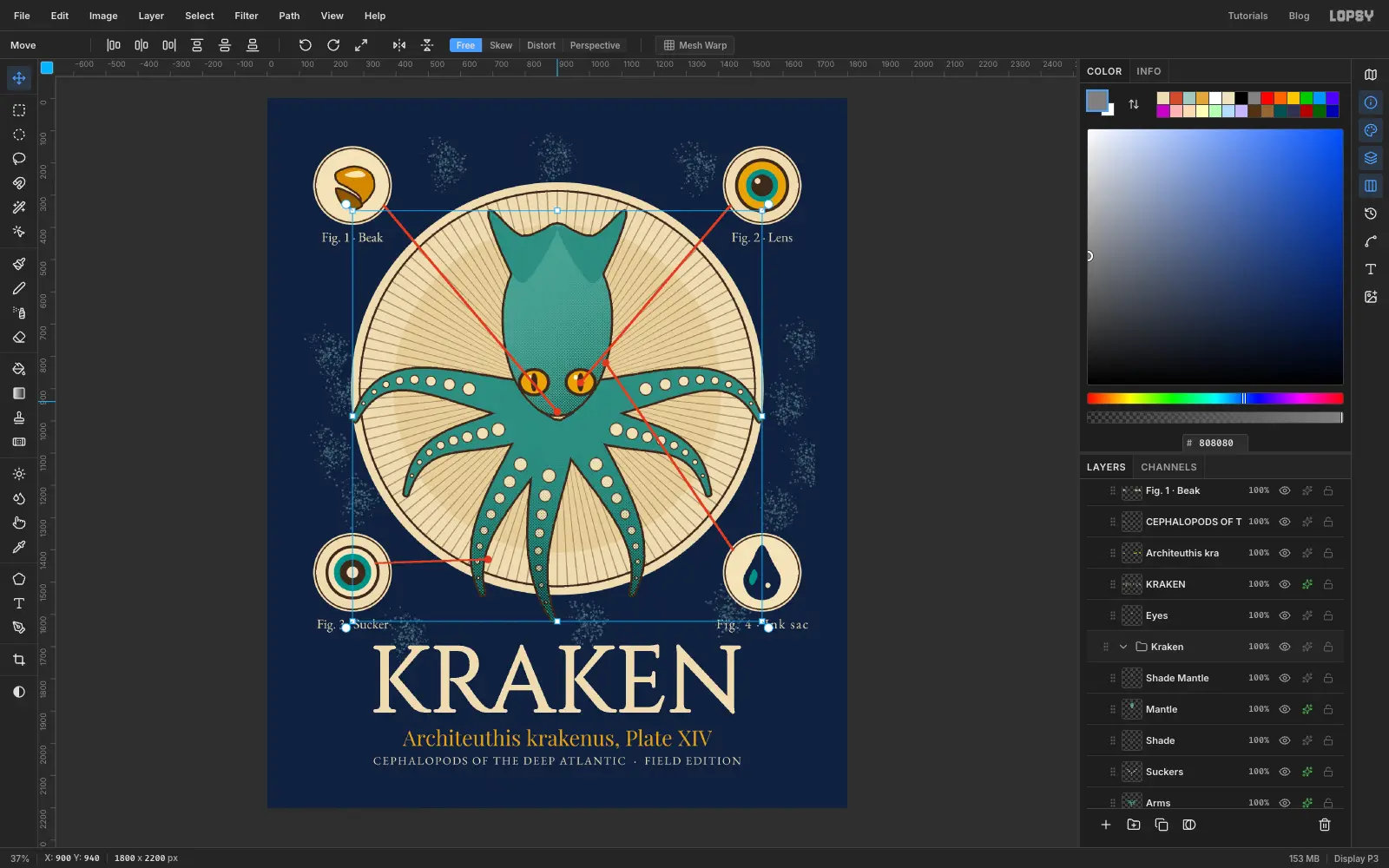Select the Clone Stamp tool
This screenshot has height=868, width=1389.
[19, 418]
